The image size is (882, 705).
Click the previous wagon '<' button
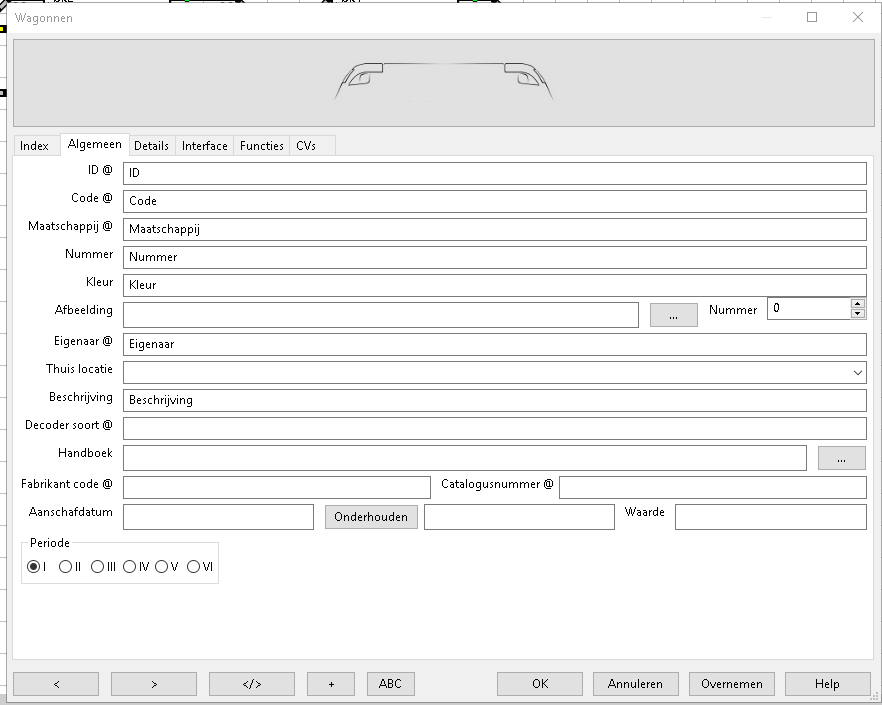(x=56, y=684)
